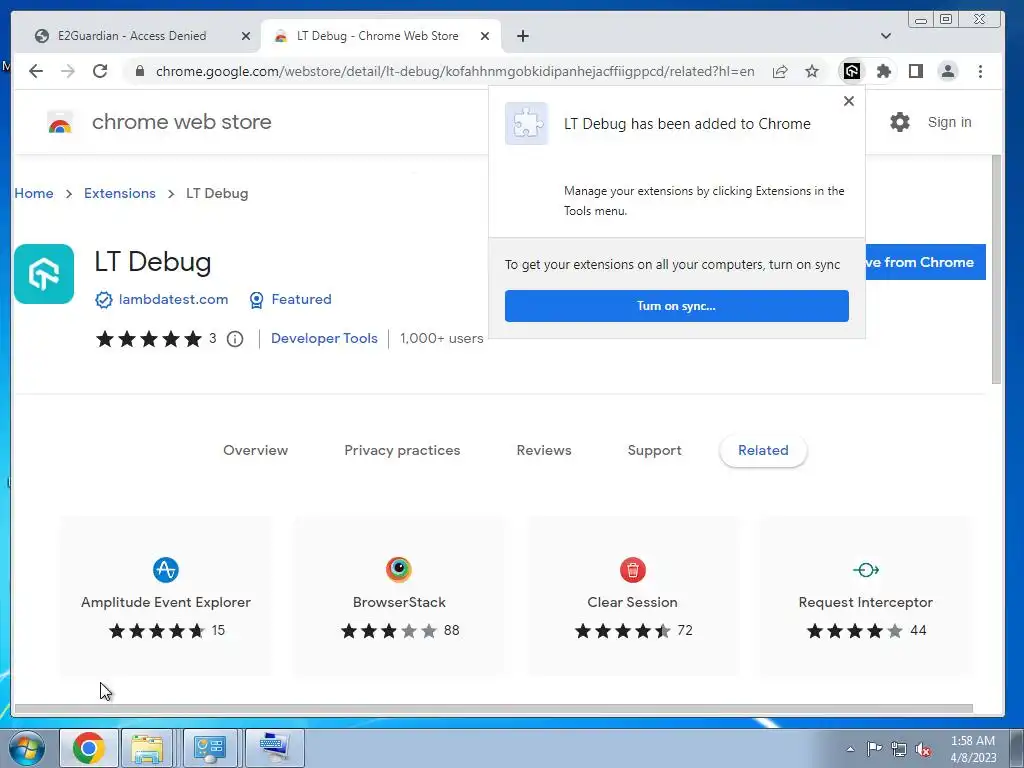Toggle the browser side panel icon
This screenshot has width=1024, height=768.
[916, 71]
